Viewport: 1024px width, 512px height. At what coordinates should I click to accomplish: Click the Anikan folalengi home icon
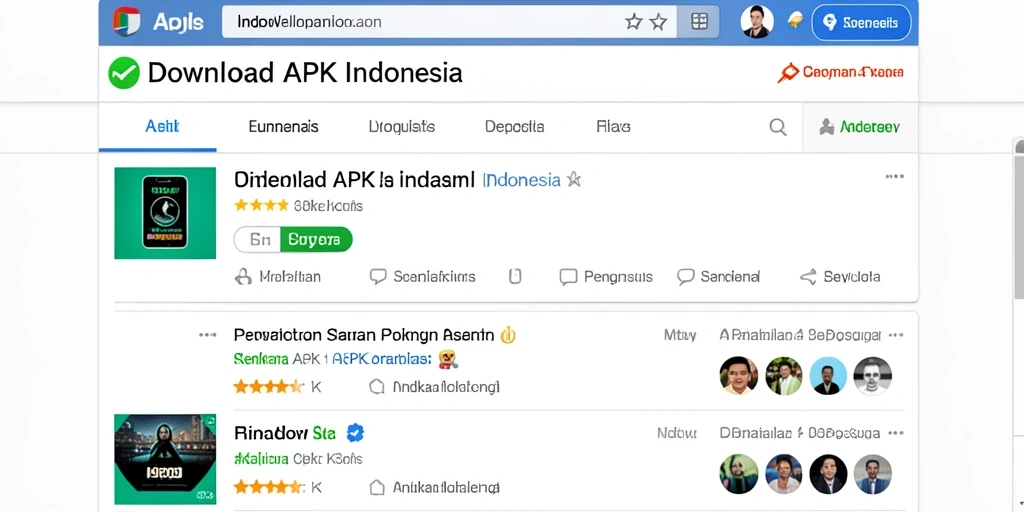pyautogui.click(x=377, y=487)
